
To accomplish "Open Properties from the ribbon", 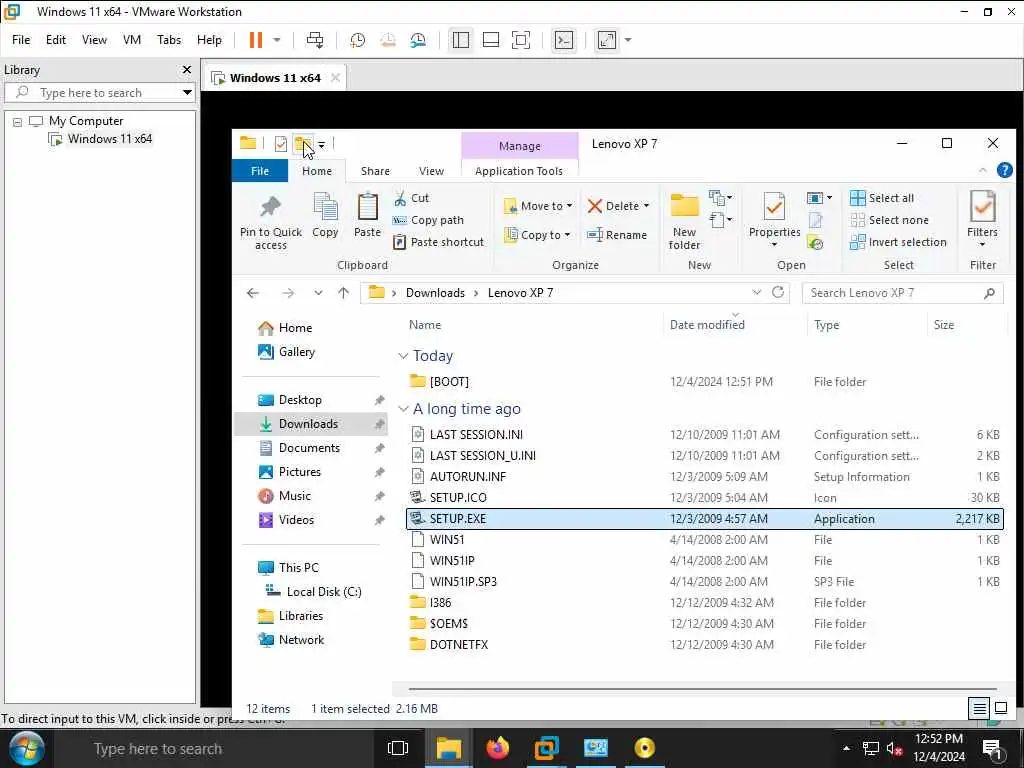I will [775, 219].
